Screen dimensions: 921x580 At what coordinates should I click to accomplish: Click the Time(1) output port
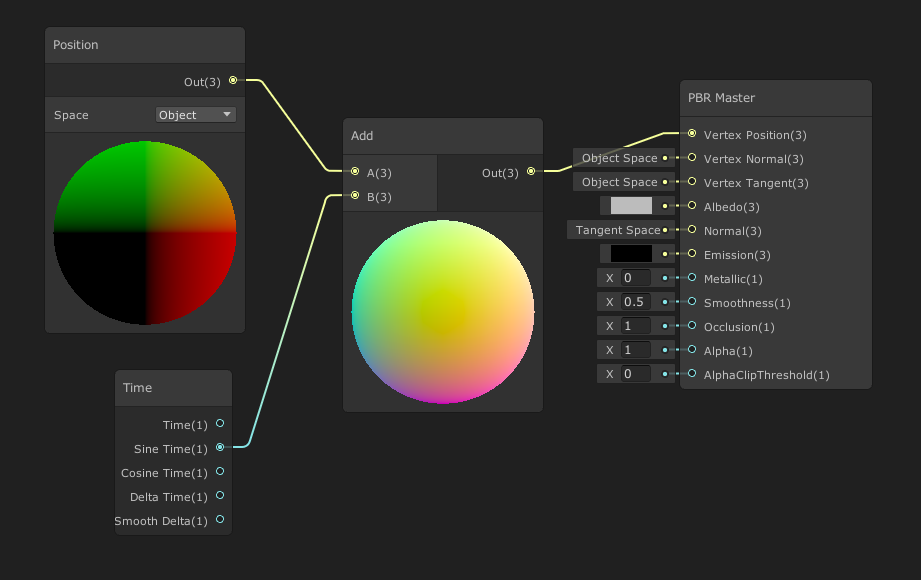point(220,423)
